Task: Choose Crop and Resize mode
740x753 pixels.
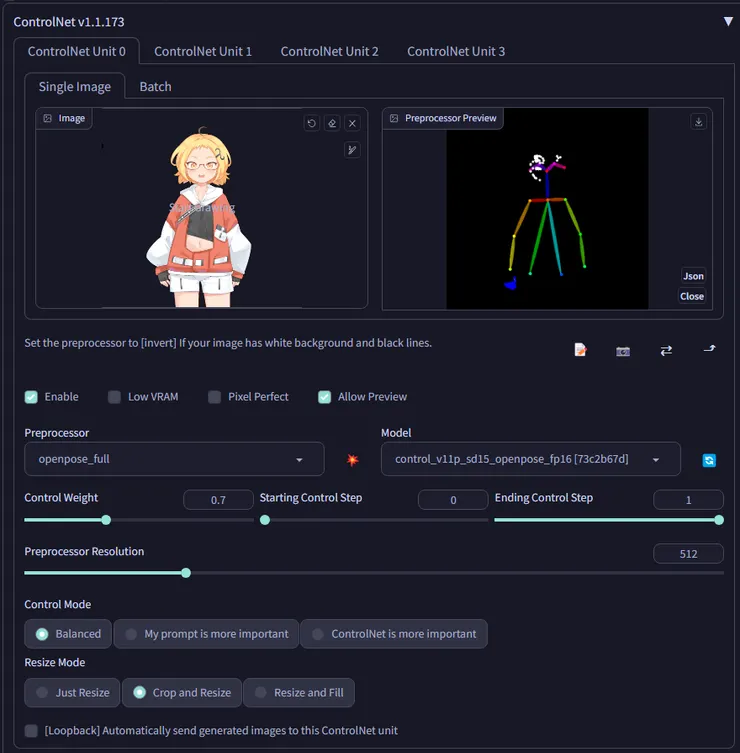Action: tap(182, 692)
